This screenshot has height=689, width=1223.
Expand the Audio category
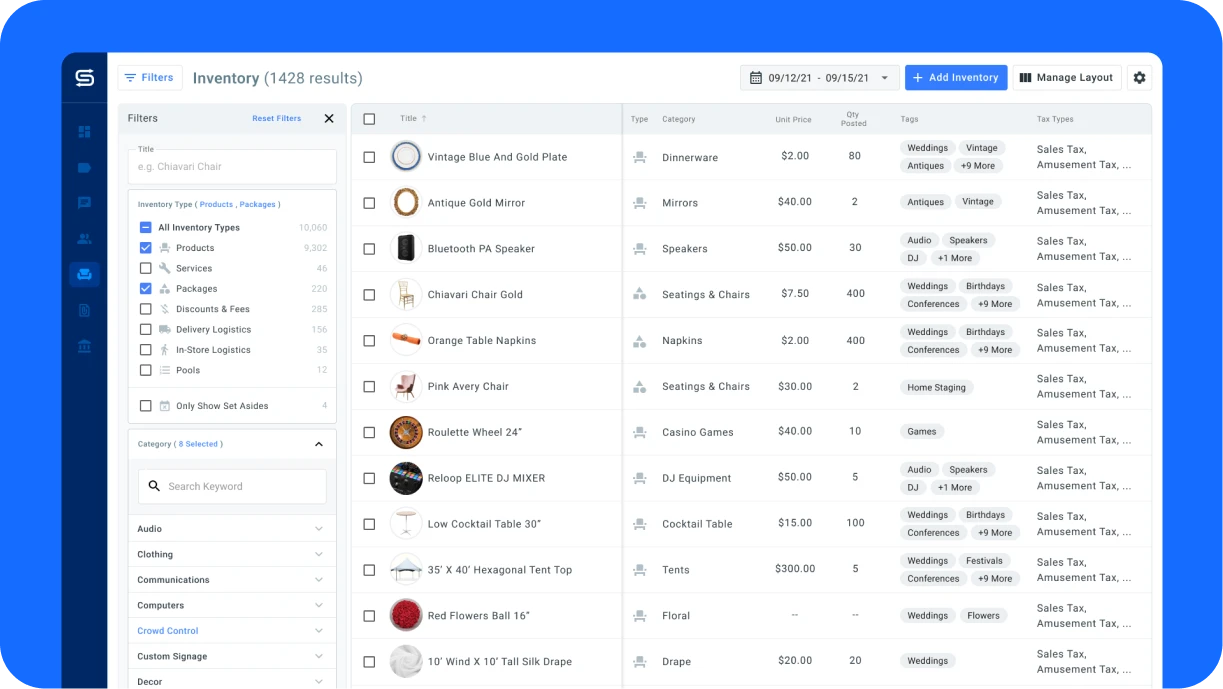click(319, 529)
